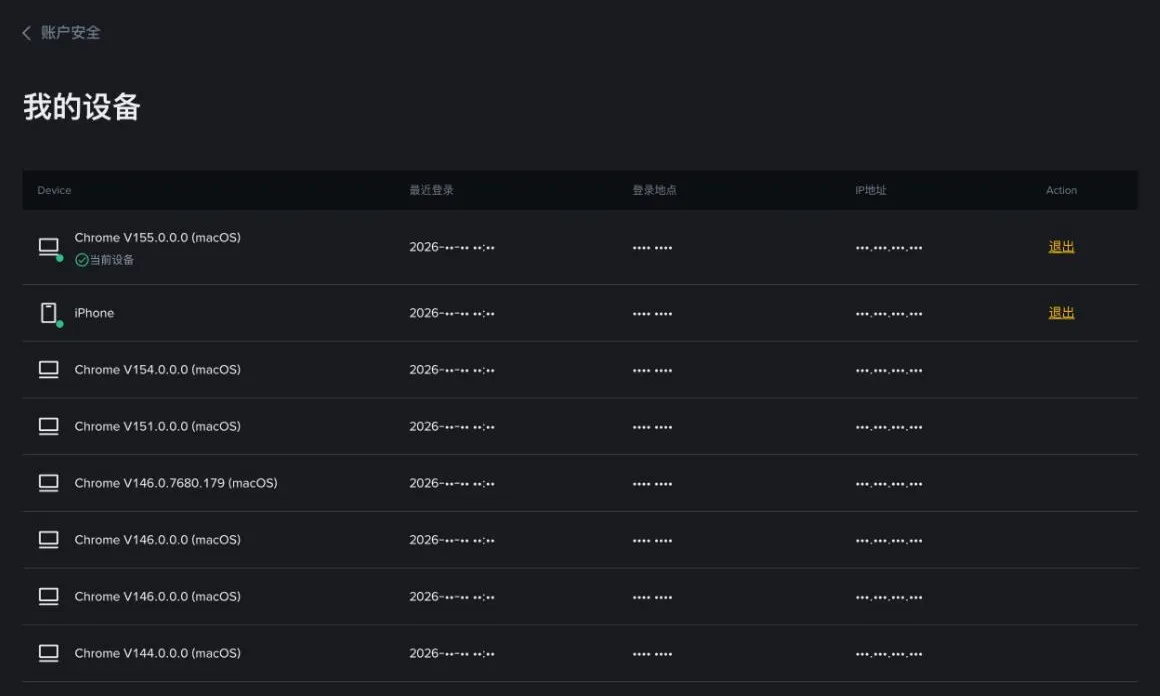The image size is (1160, 696).
Task: Click masked IP address of iPhone row
Action: [x=888, y=314]
